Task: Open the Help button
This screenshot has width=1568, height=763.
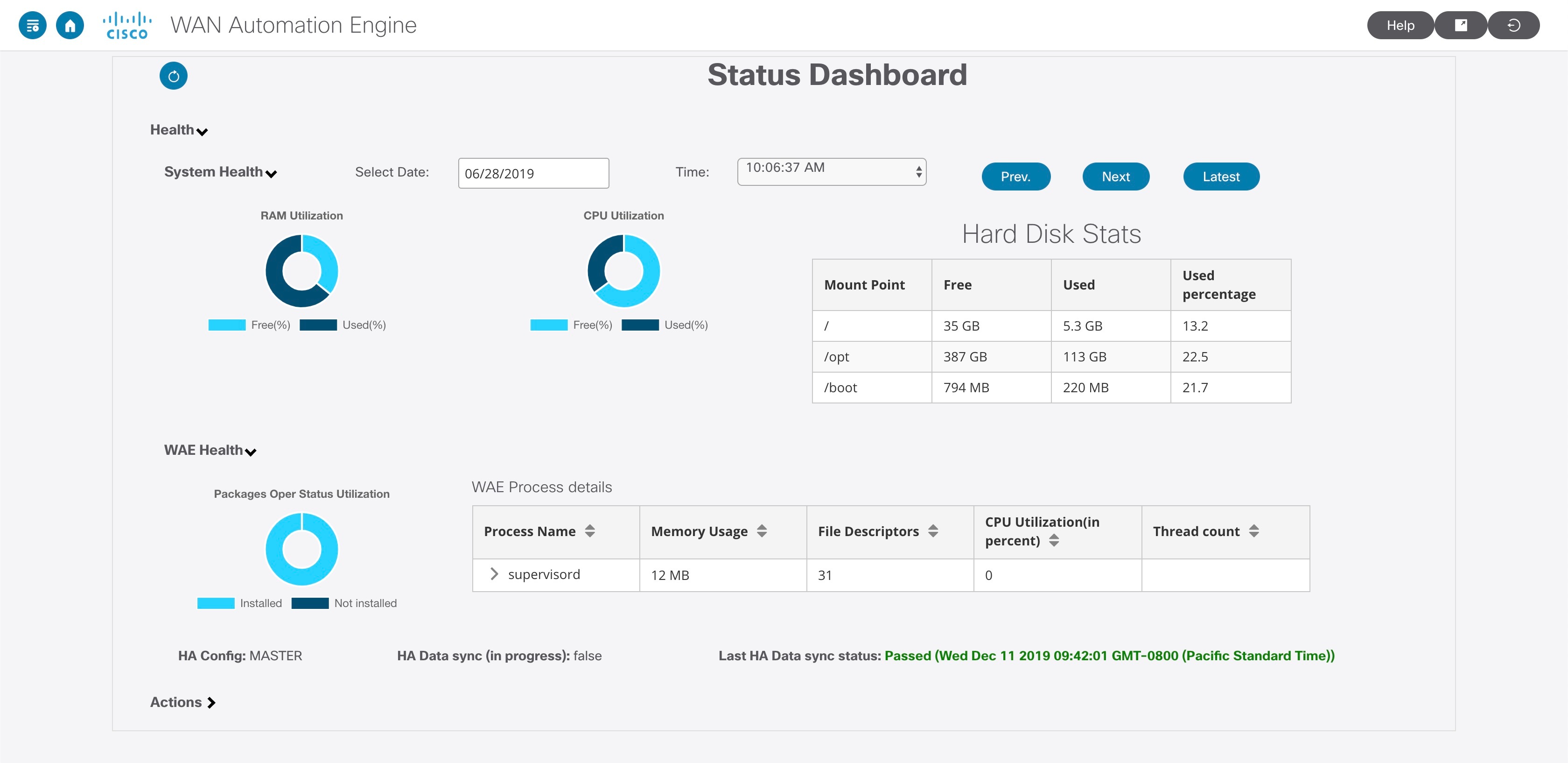Action: point(1400,25)
